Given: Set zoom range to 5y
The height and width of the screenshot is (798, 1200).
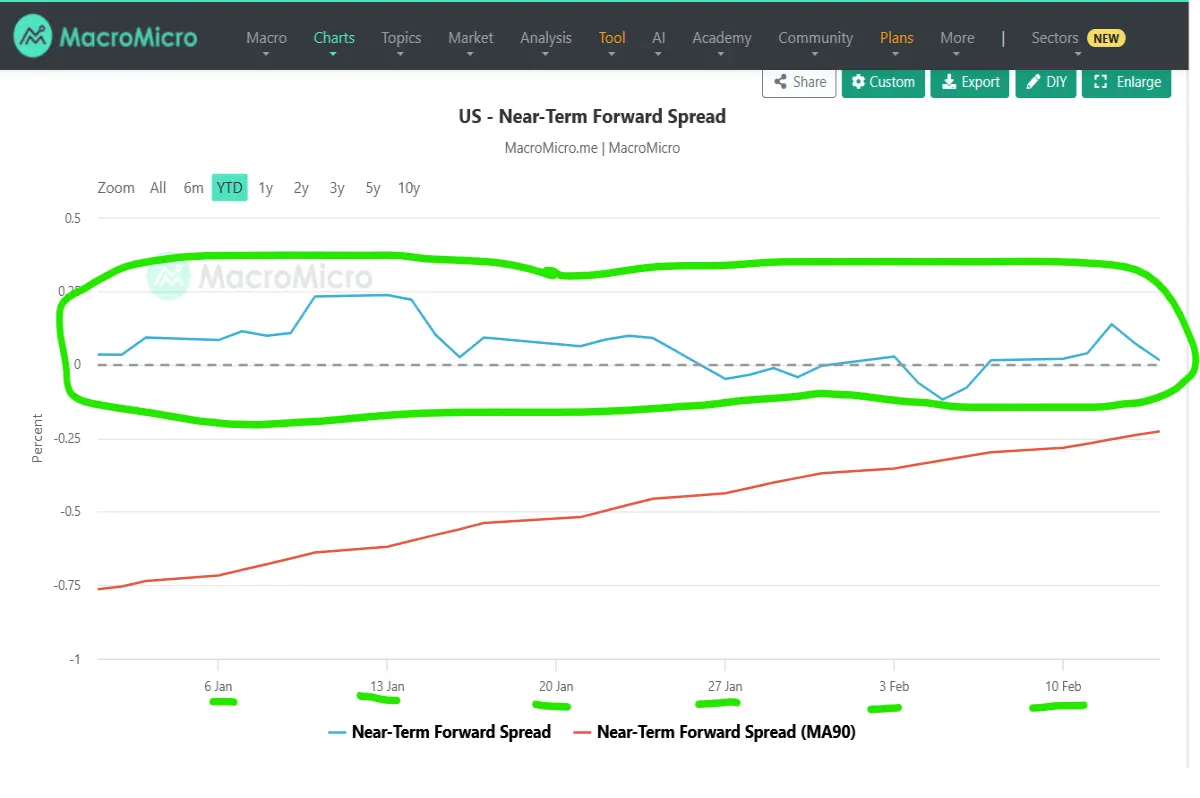Looking at the screenshot, I should (373, 188).
